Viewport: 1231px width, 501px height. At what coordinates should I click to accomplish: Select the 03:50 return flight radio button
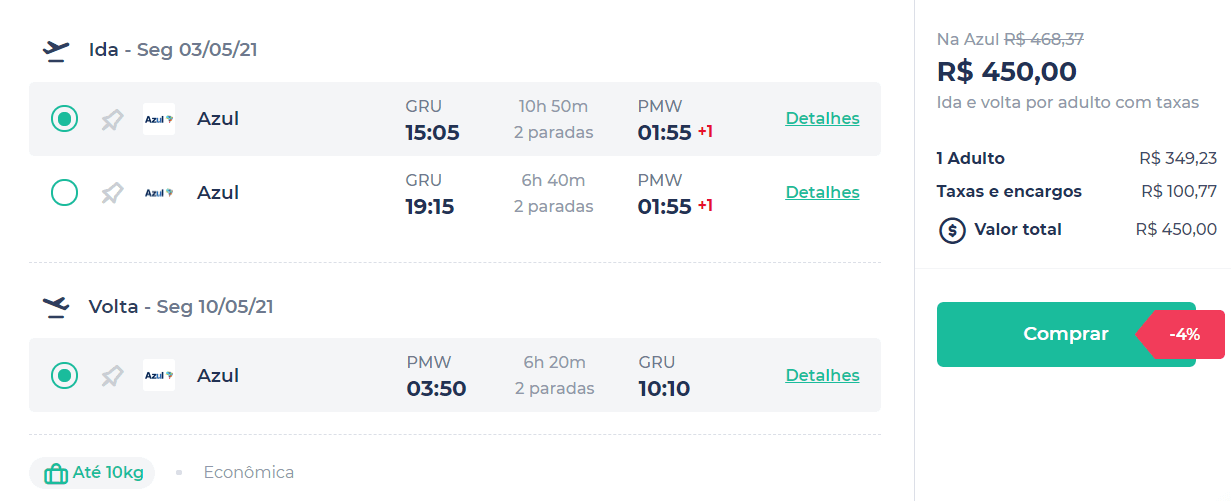tap(64, 375)
